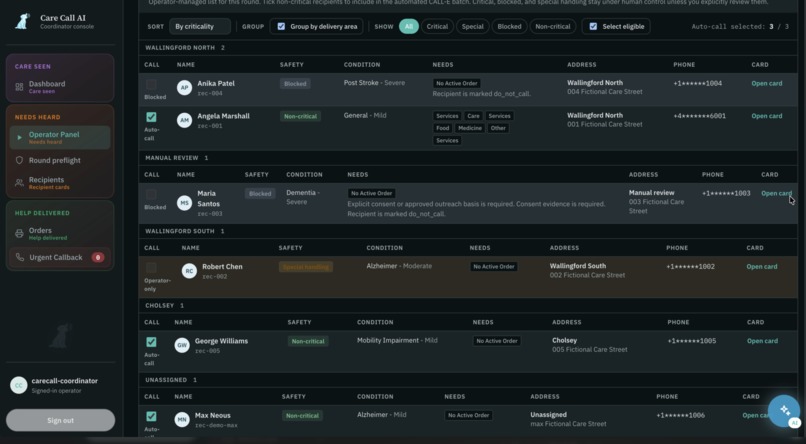
Task: Open the Sort By criticality dropdown
Action: coord(199,26)
